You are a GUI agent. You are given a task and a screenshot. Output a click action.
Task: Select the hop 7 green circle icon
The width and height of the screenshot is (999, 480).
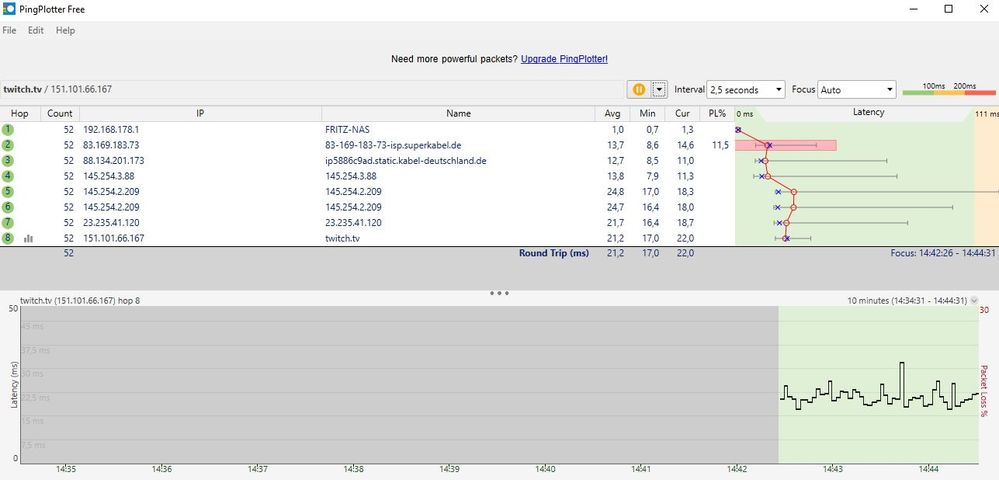pos(7,222)
